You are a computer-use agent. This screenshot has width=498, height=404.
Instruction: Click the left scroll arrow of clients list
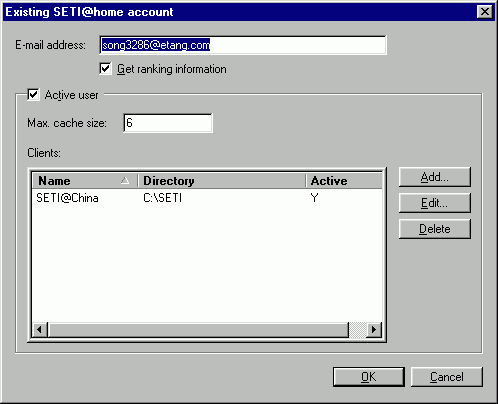40,330
